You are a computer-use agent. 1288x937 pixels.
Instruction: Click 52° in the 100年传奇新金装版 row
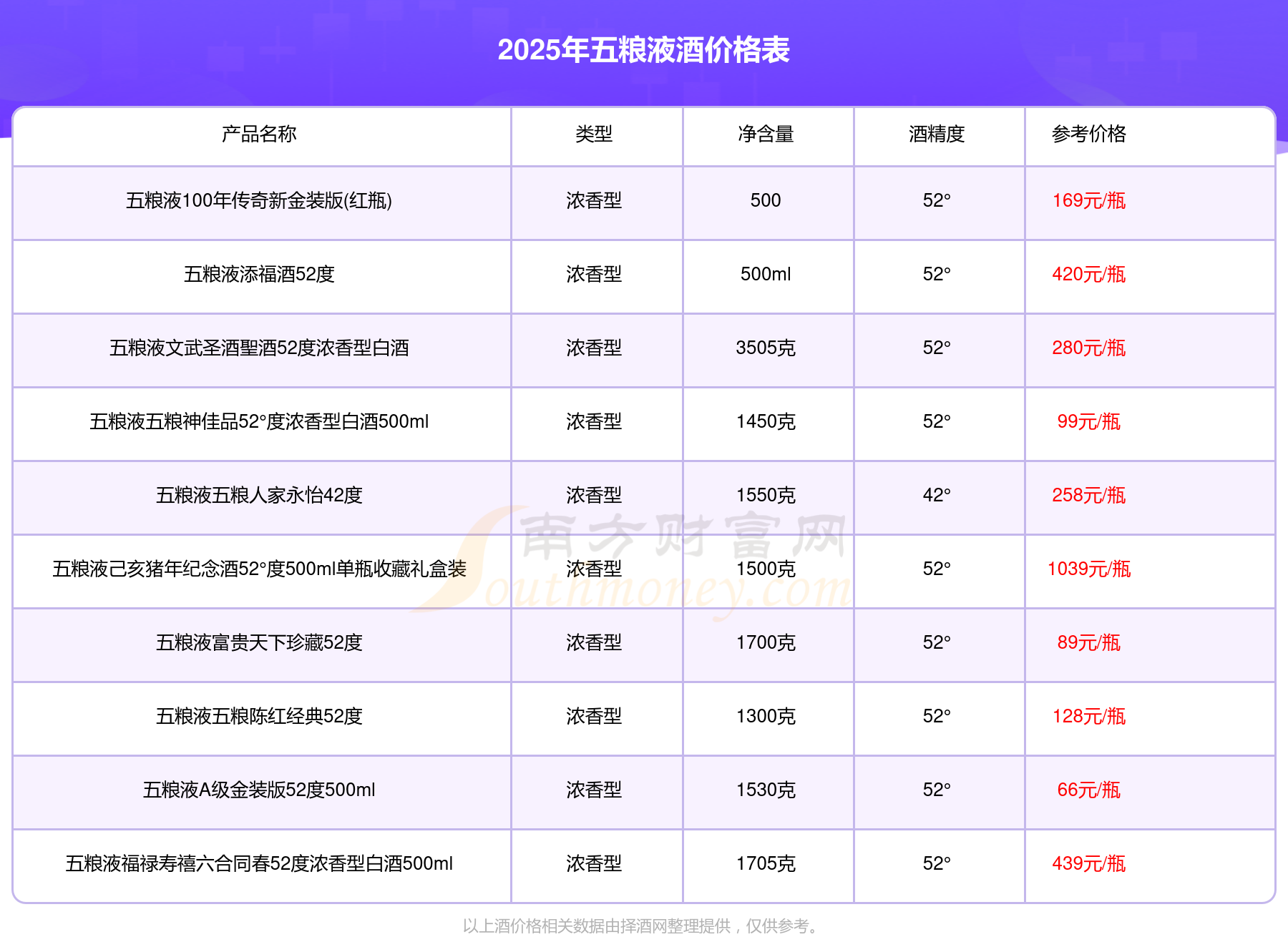(937, 200)
